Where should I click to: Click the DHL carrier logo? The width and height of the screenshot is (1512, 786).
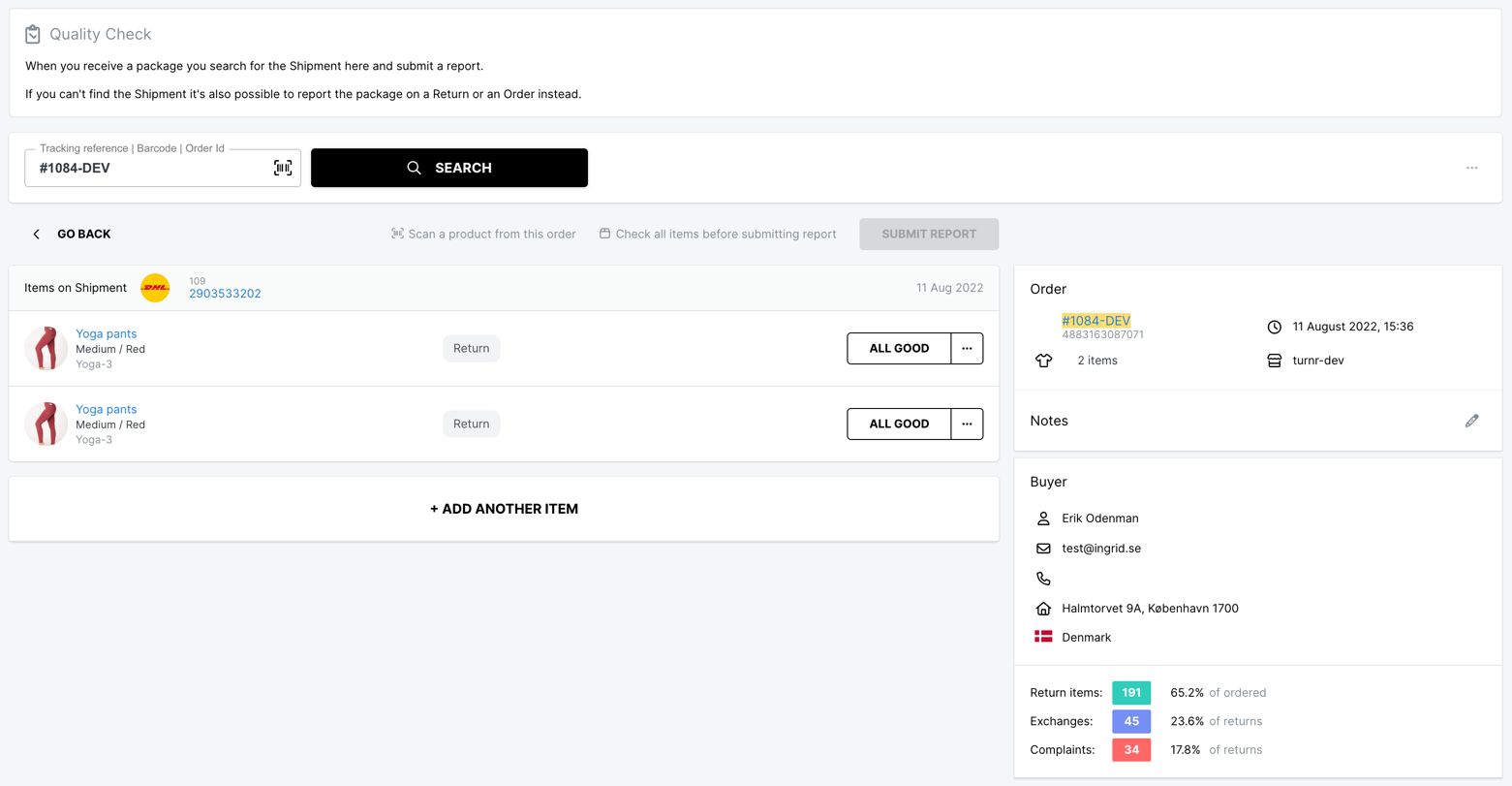coord(155,288)
